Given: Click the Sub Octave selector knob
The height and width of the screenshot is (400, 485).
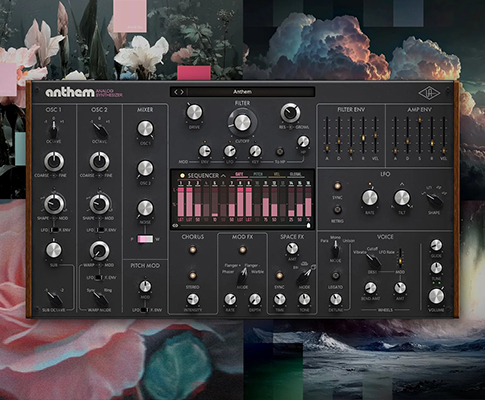Looking at the screenshot, I should coord(55,298).
